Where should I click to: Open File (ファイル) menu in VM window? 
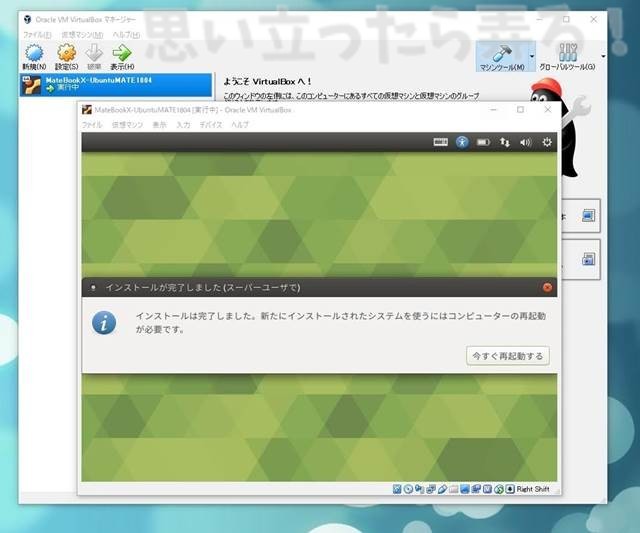click(x=92, y=124)
